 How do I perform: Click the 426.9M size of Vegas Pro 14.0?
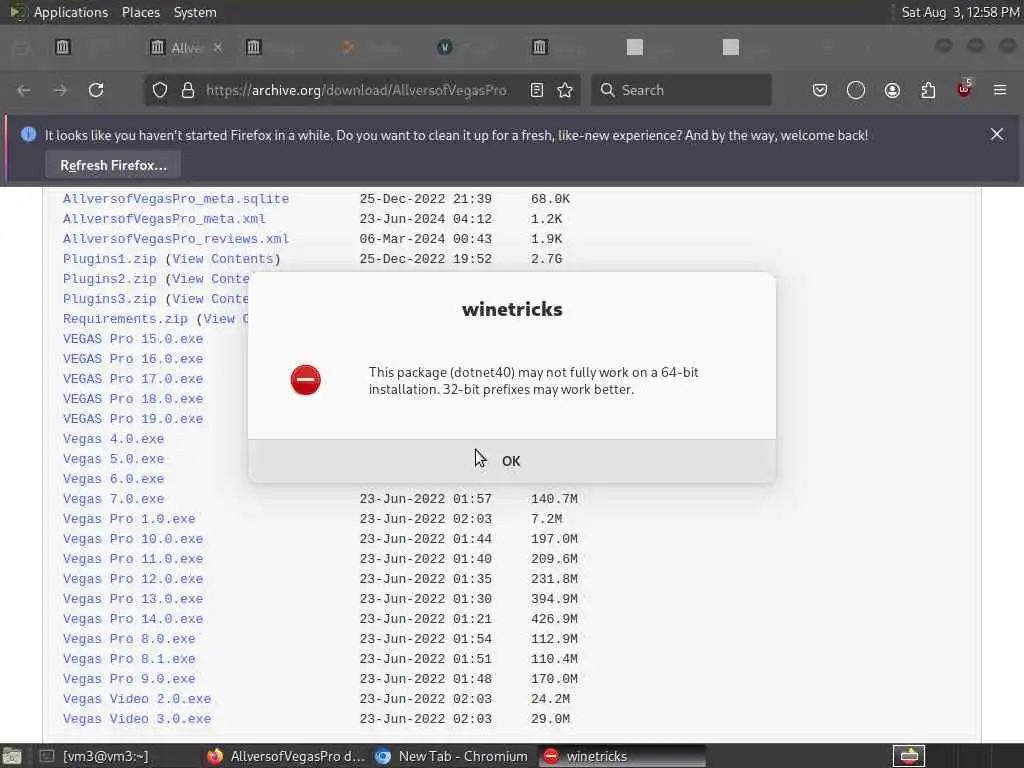(x=554, y=619)
